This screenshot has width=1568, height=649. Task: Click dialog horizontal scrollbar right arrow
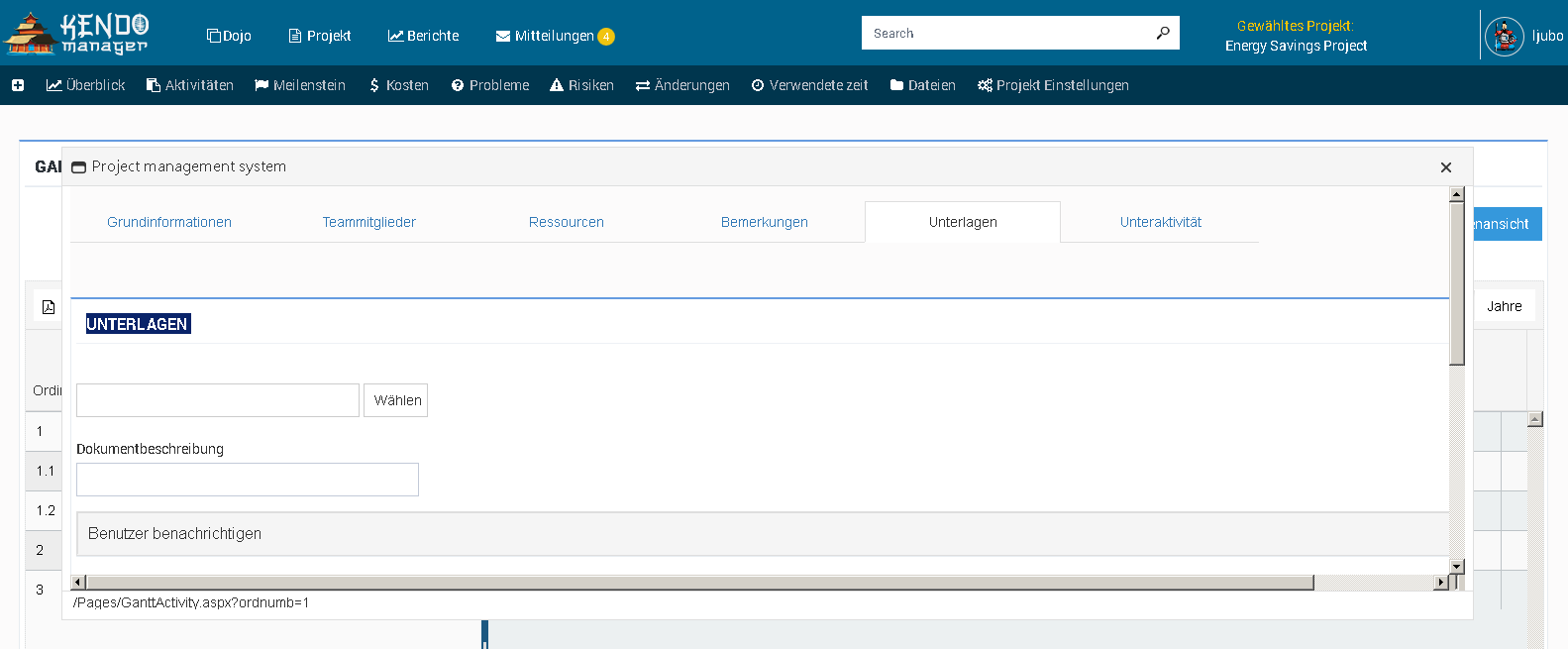(x=1441, y=583)
